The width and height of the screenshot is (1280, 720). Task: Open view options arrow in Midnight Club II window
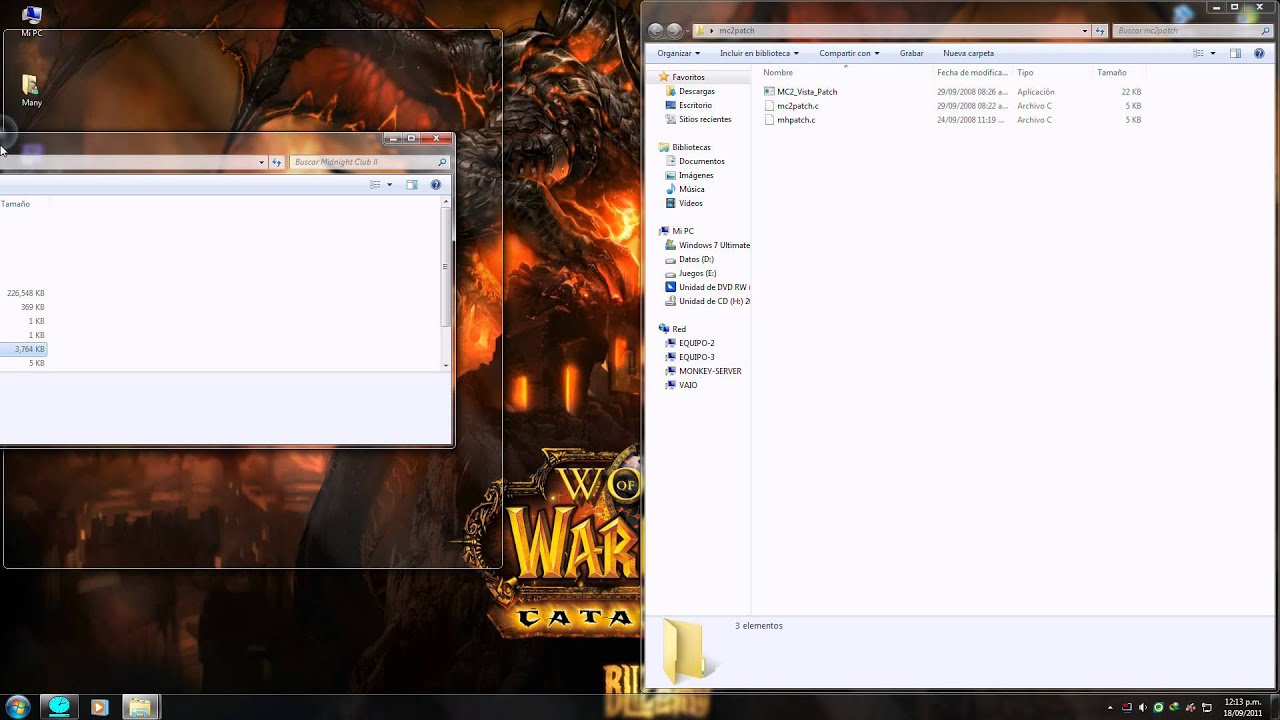point(389,185)
